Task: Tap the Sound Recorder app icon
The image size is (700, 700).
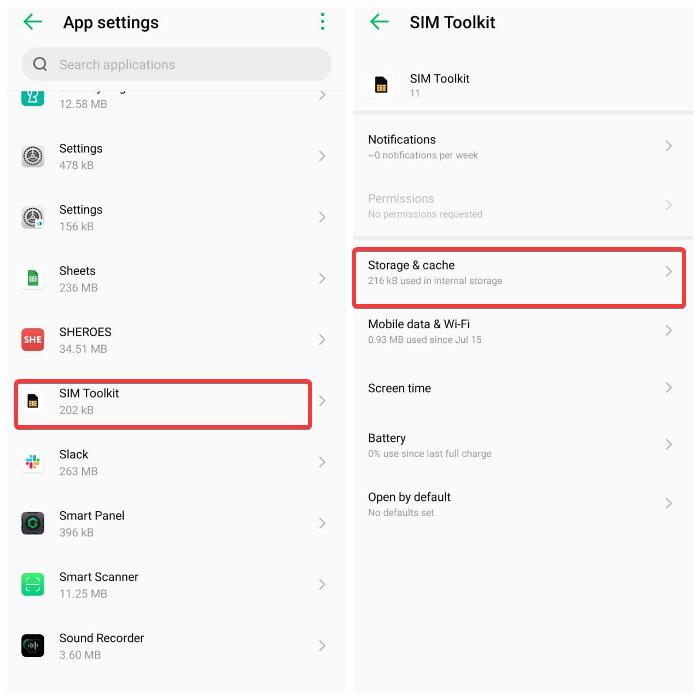Action: (33, 646)
